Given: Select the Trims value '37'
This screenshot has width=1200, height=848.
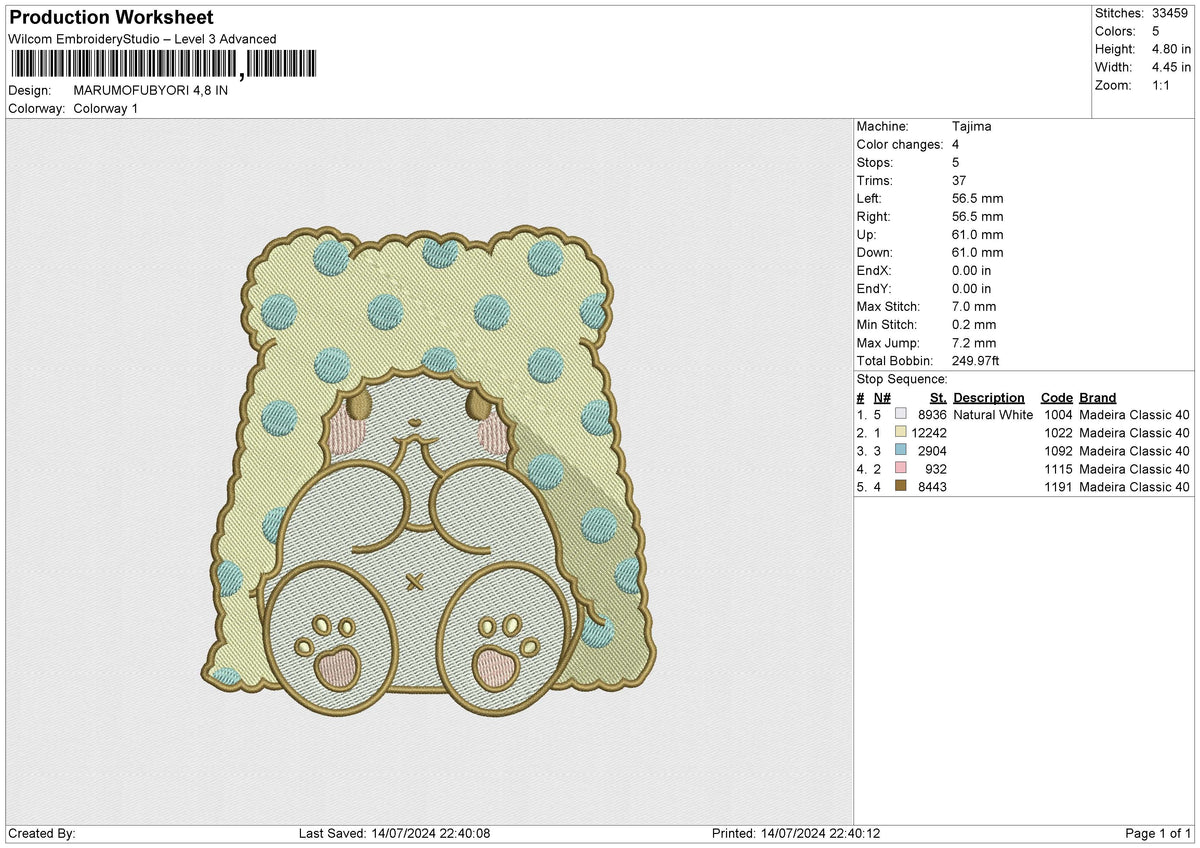Looking at the screenshot, I should click(960, 181).
